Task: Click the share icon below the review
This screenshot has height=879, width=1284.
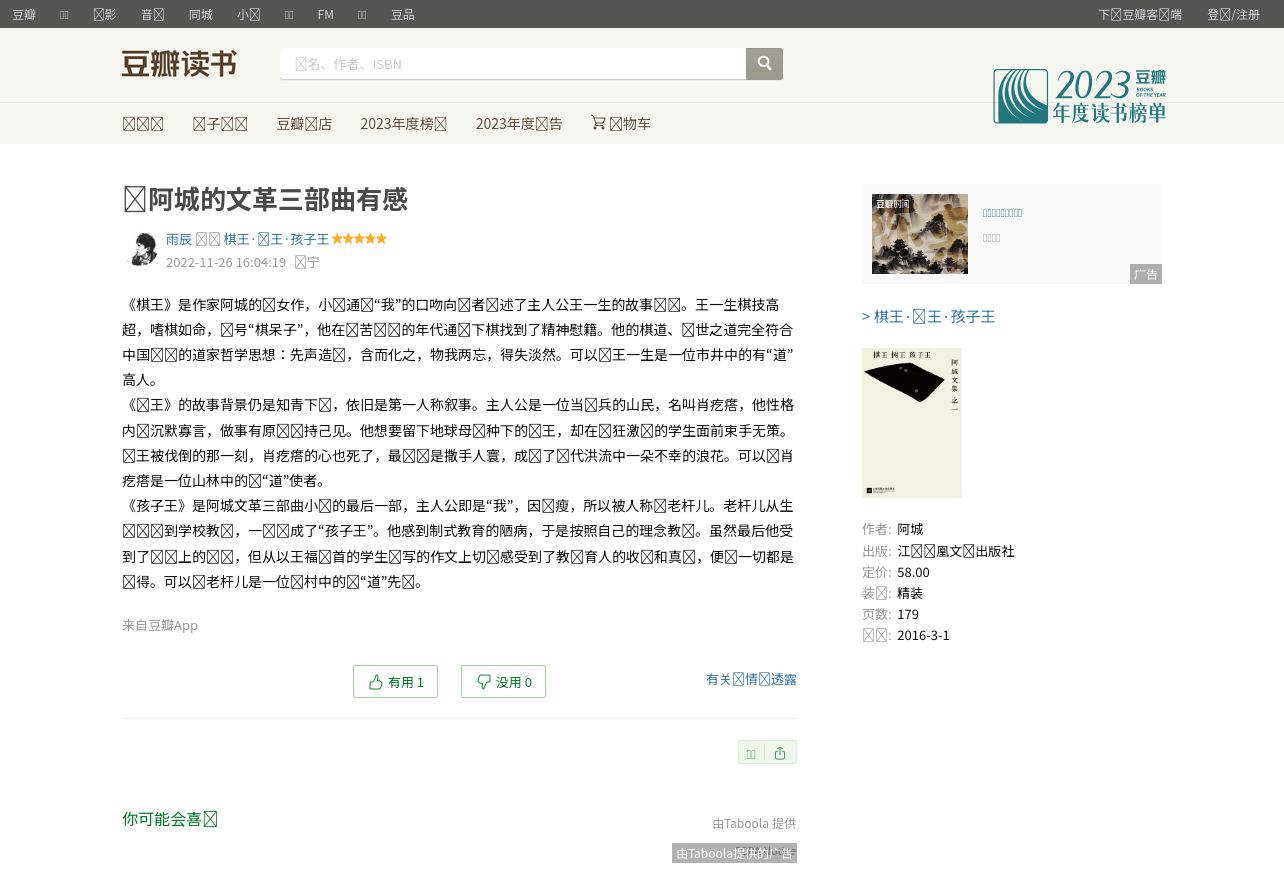Action: 780,753
